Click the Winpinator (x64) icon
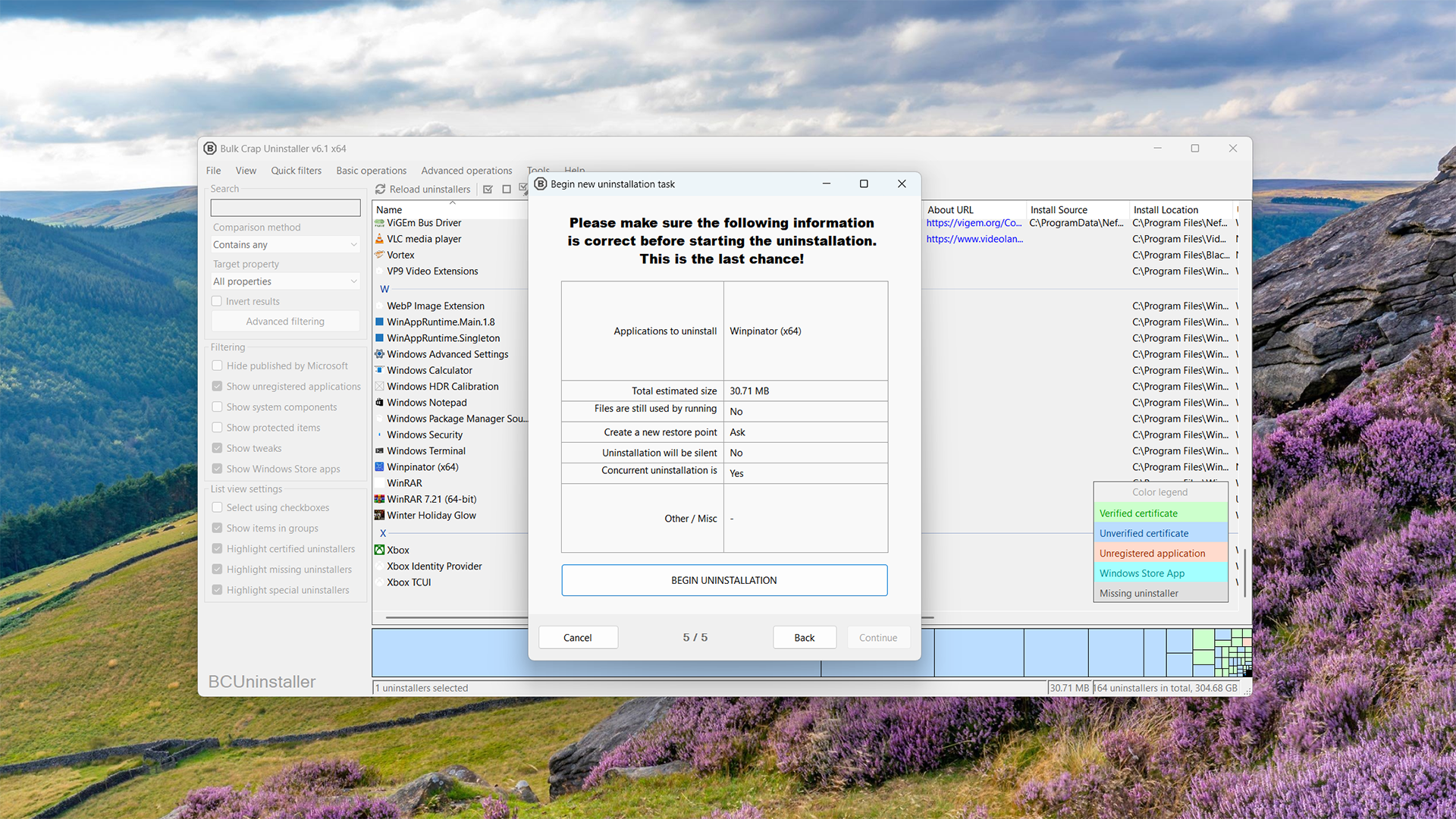The image size is (1456, 819). pyautogui.click(x=379, y=467)
